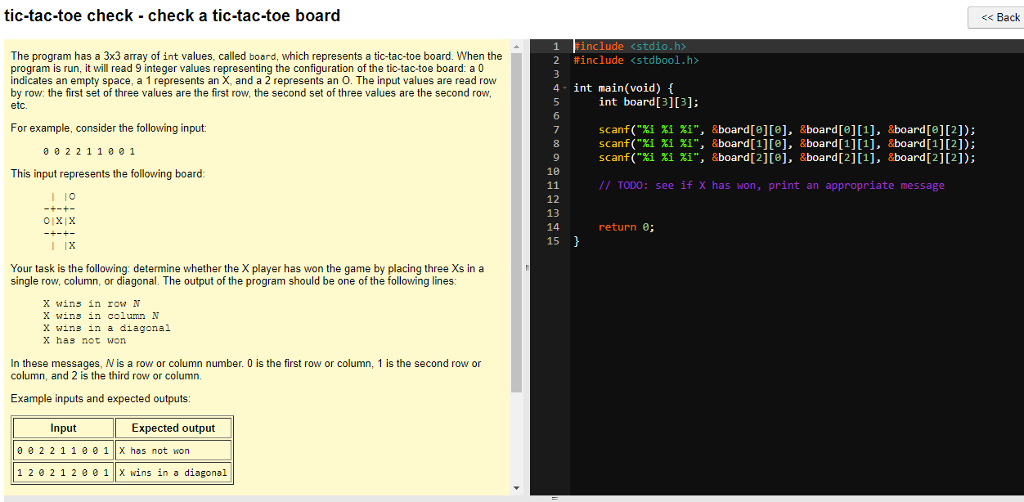Click line number 15 in gutter
The height and width of the screenshot is (502, 1024).
tap(553, 241)
